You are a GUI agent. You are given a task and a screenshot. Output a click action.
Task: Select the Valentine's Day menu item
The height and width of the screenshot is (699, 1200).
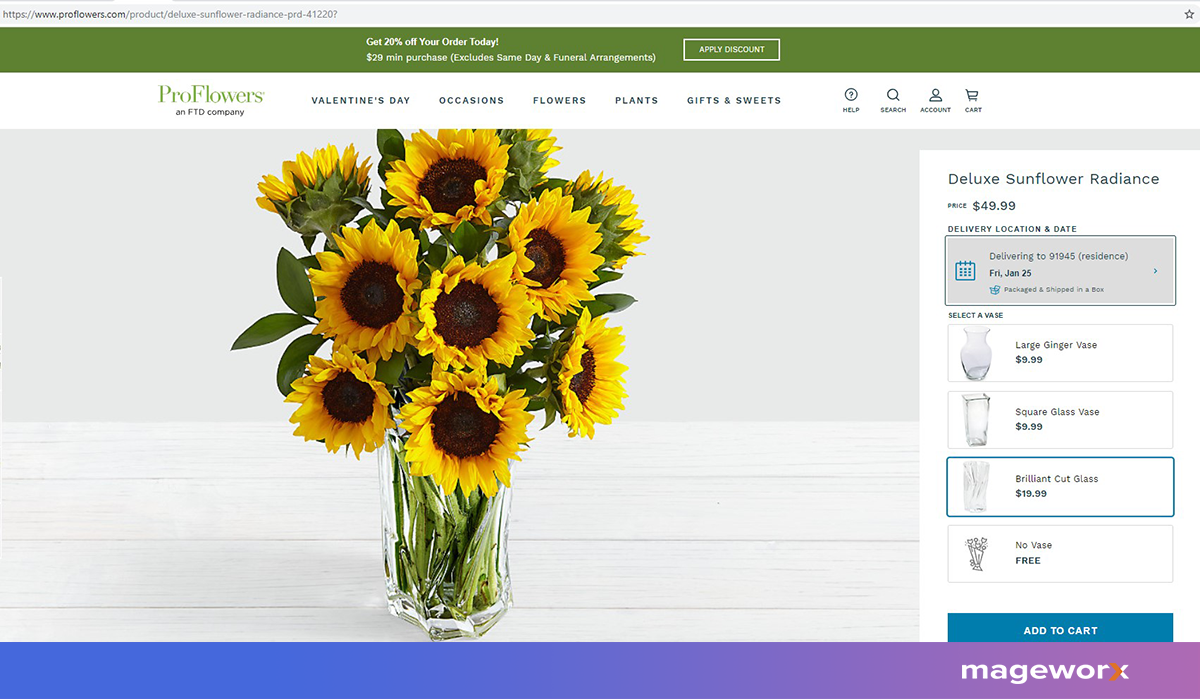[x=361, y=100]
